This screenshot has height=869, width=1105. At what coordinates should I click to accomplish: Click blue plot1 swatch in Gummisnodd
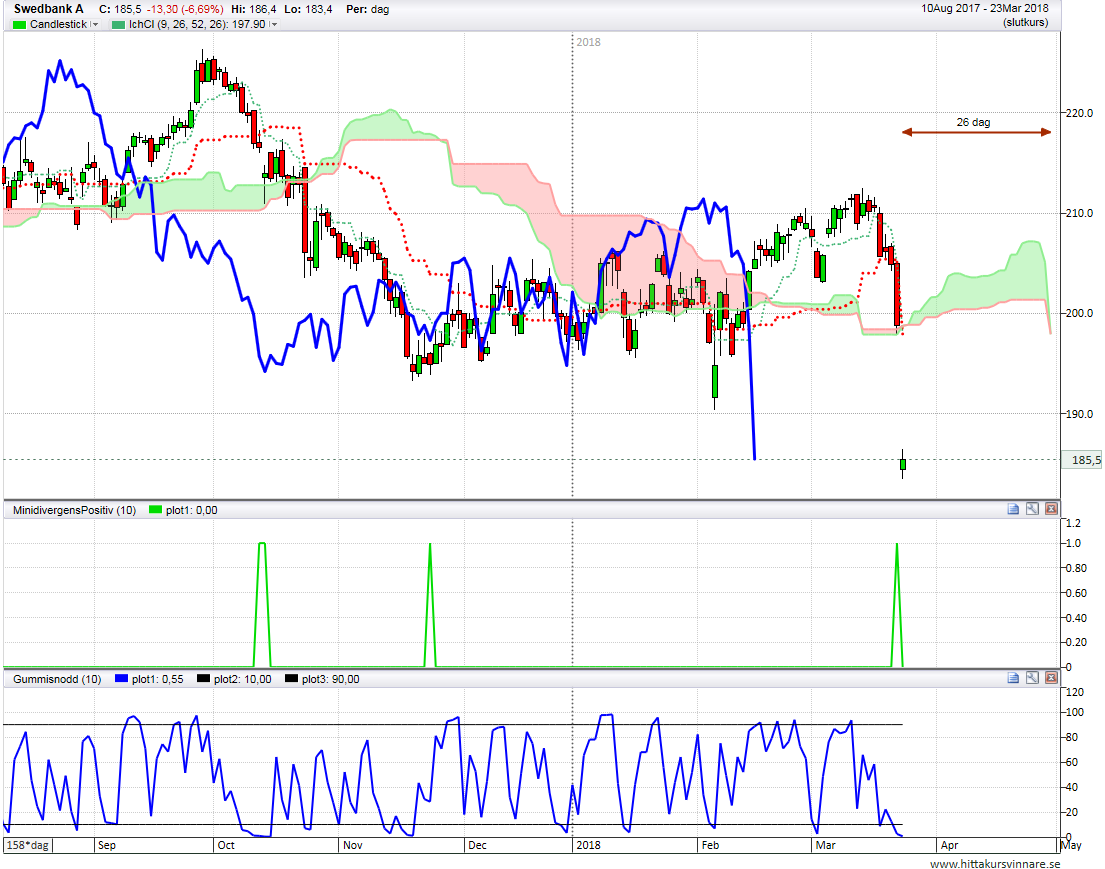(121, 679)
